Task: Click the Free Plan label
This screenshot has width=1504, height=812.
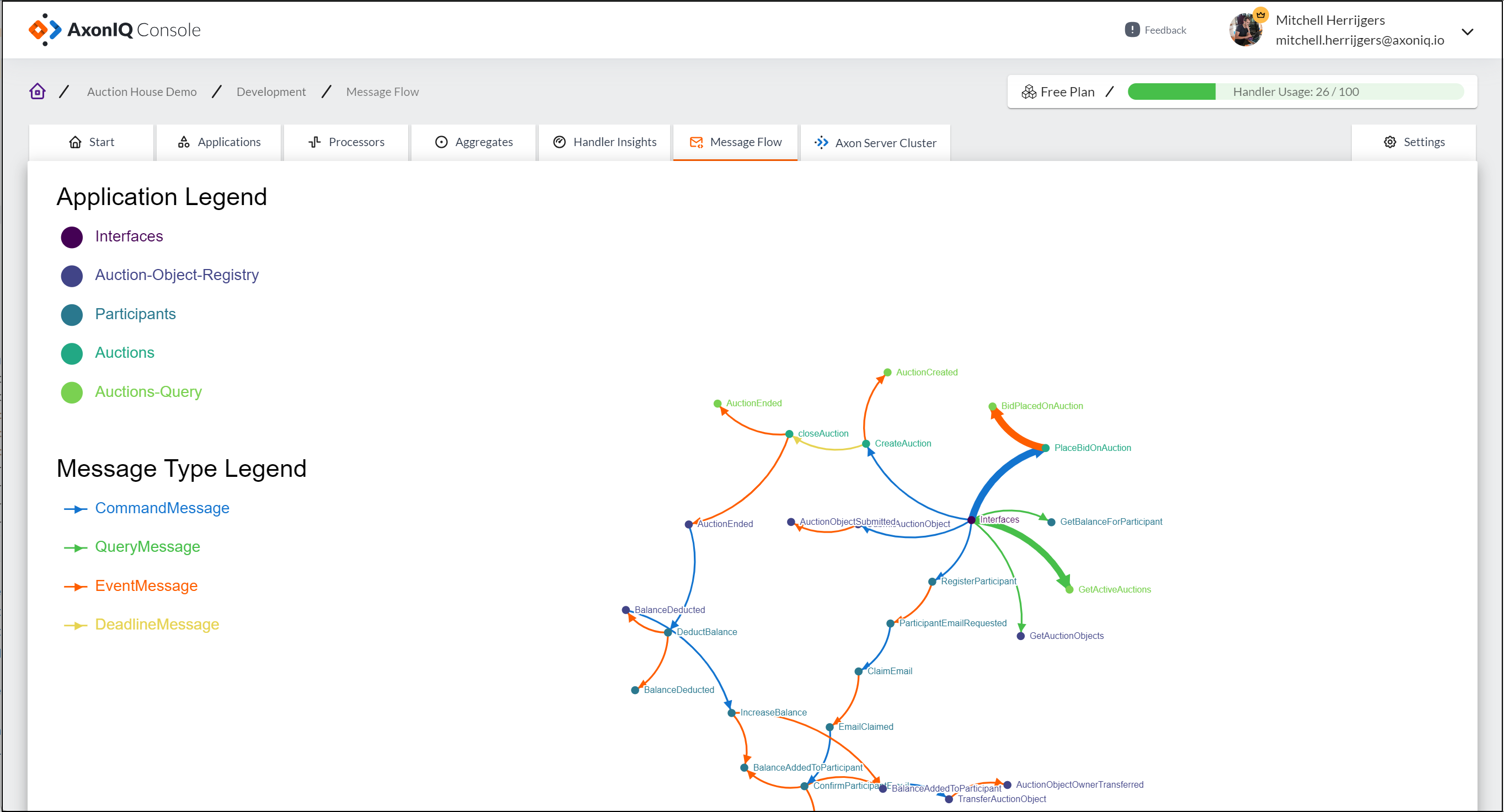Action: [x=1067, y=92]
